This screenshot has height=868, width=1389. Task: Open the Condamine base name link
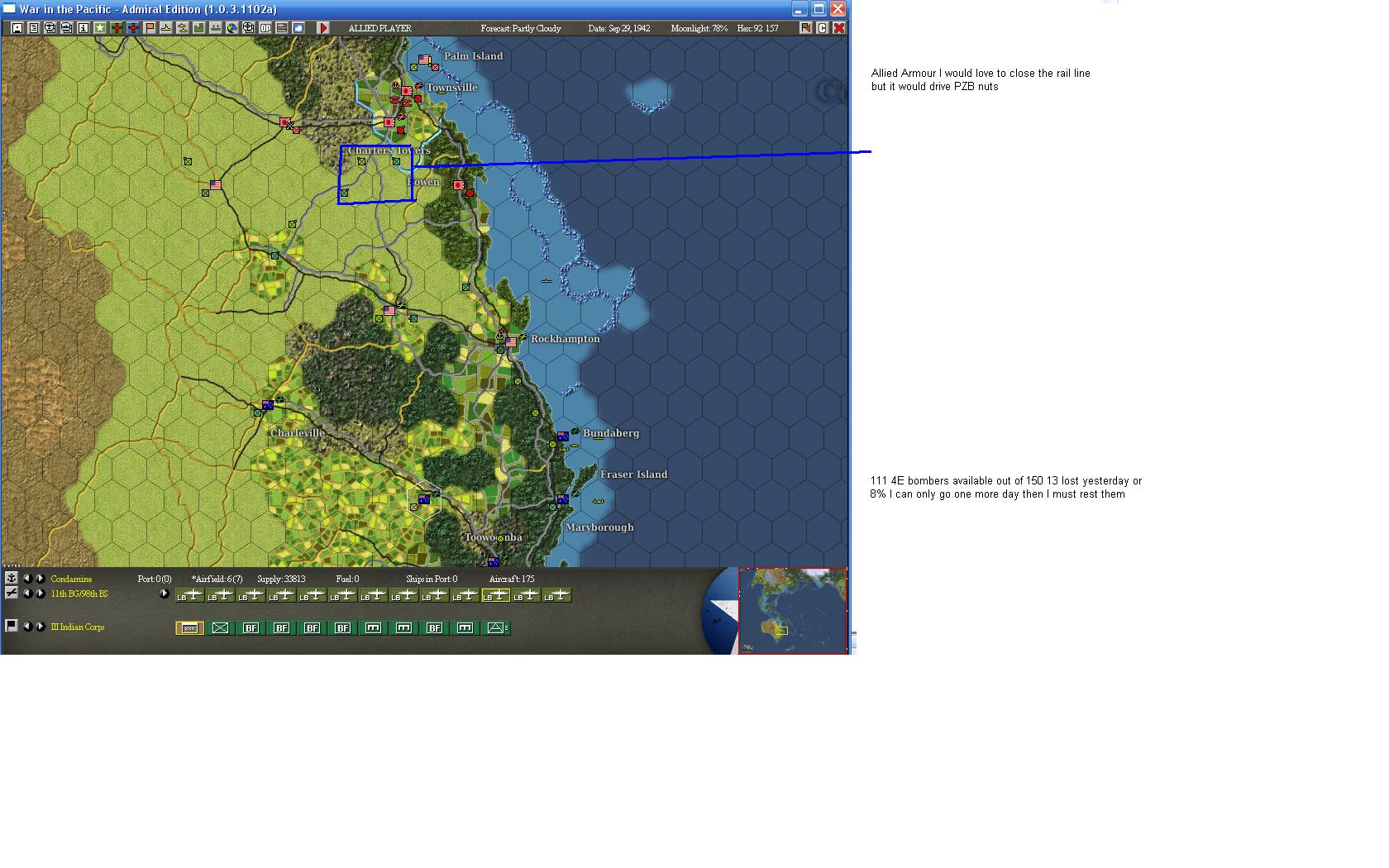(x=71, y=579)
